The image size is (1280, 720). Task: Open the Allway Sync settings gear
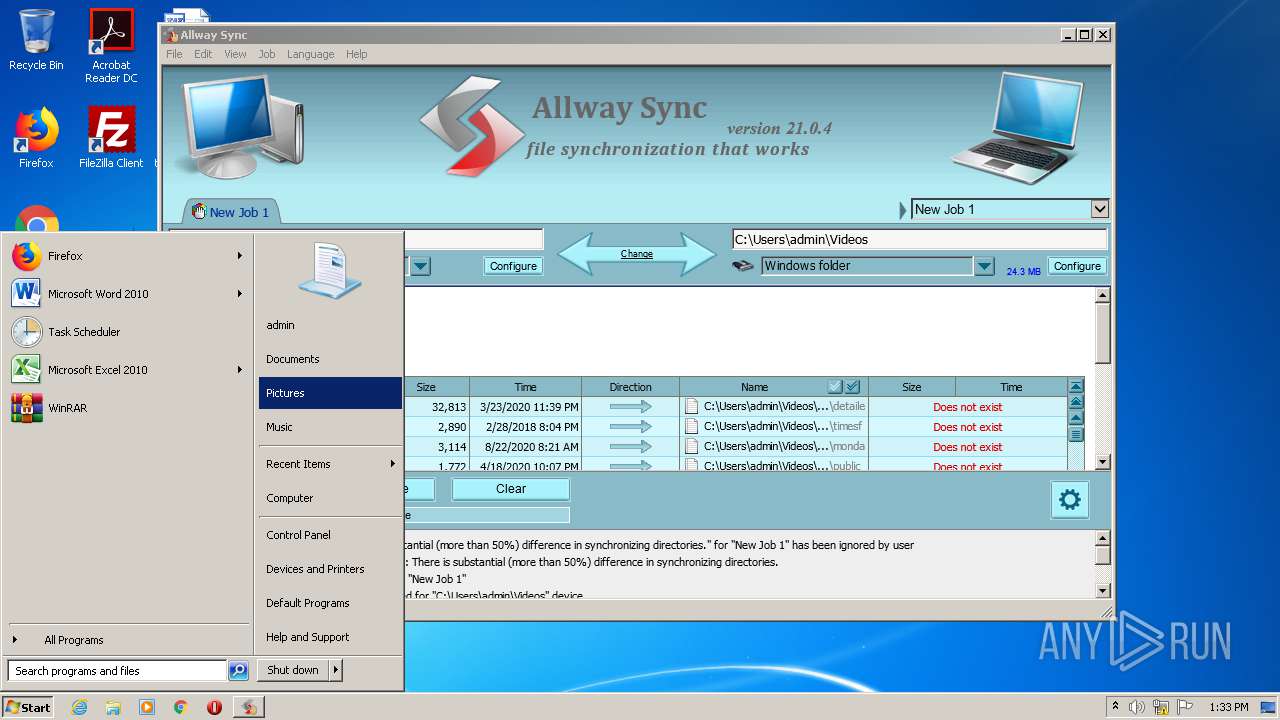coord(1069,499)
